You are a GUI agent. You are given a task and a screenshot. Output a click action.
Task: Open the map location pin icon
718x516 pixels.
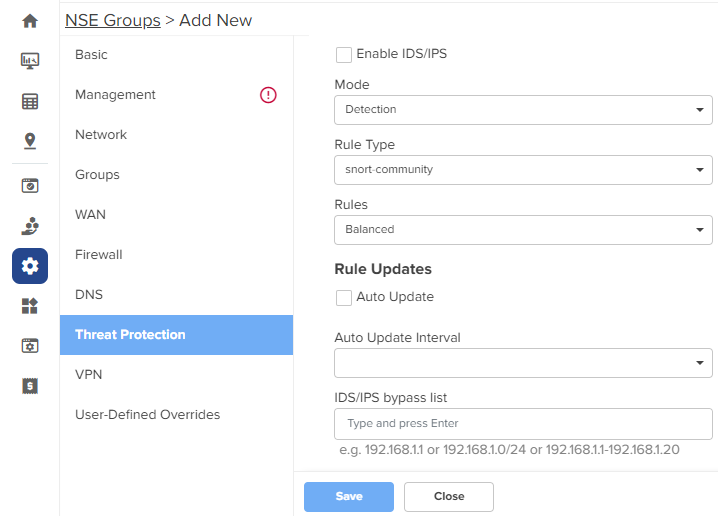30,141
